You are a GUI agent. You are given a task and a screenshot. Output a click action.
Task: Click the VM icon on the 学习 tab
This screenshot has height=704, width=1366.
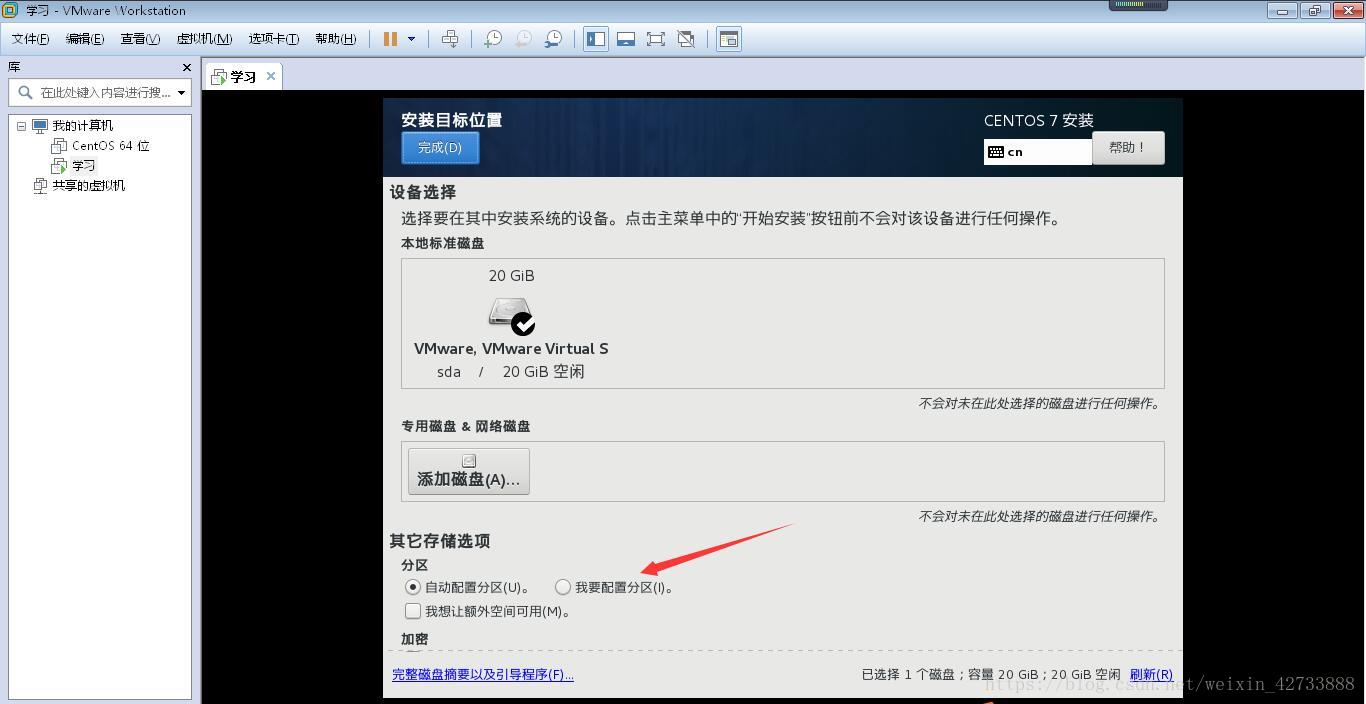point(219,77)
